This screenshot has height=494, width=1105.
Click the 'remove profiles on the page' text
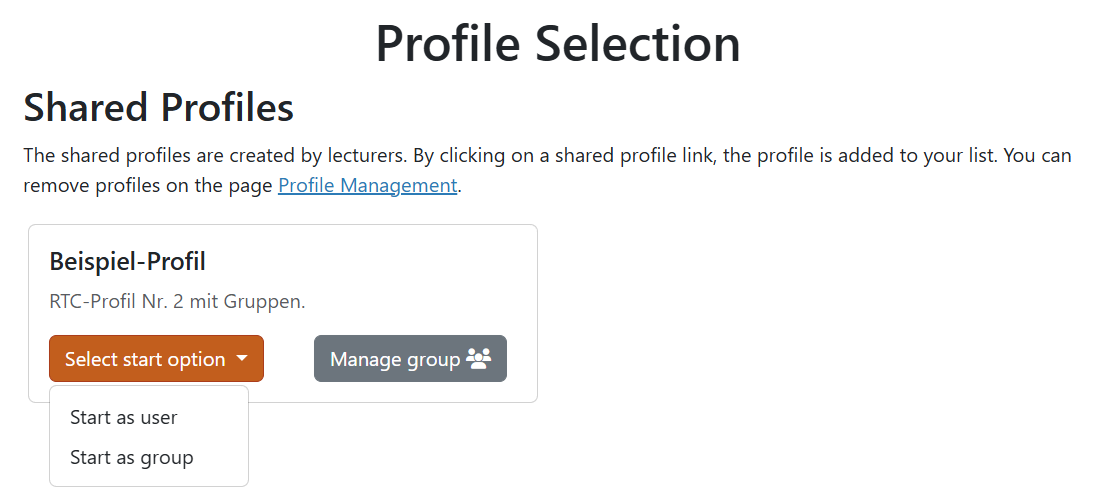148,185
